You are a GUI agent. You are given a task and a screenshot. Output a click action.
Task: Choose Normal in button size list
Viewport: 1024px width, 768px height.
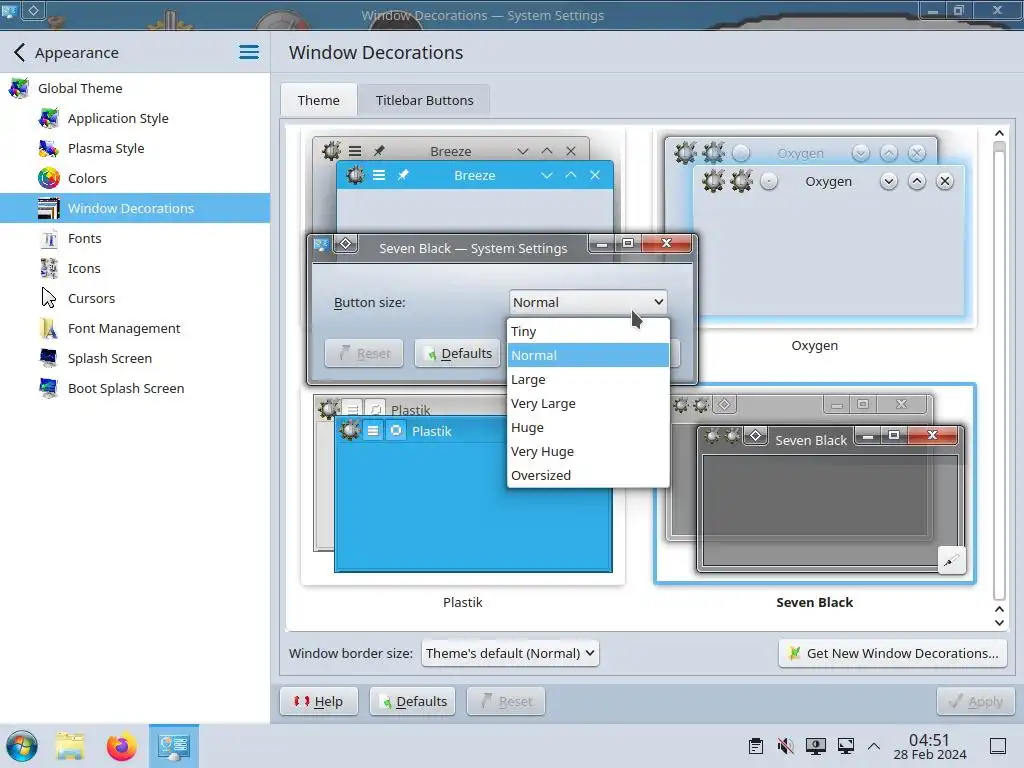pyautogui.click(x=588, y=355)
